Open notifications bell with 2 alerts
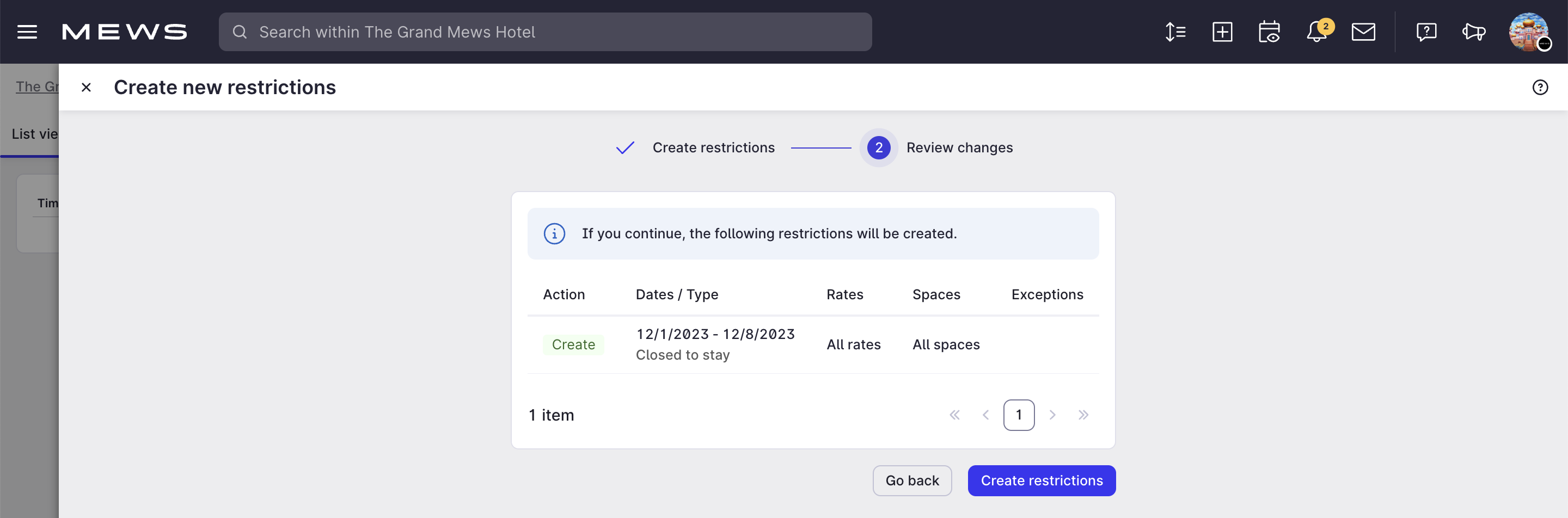The image size is (1568, 518). [x=1318, y=32]
